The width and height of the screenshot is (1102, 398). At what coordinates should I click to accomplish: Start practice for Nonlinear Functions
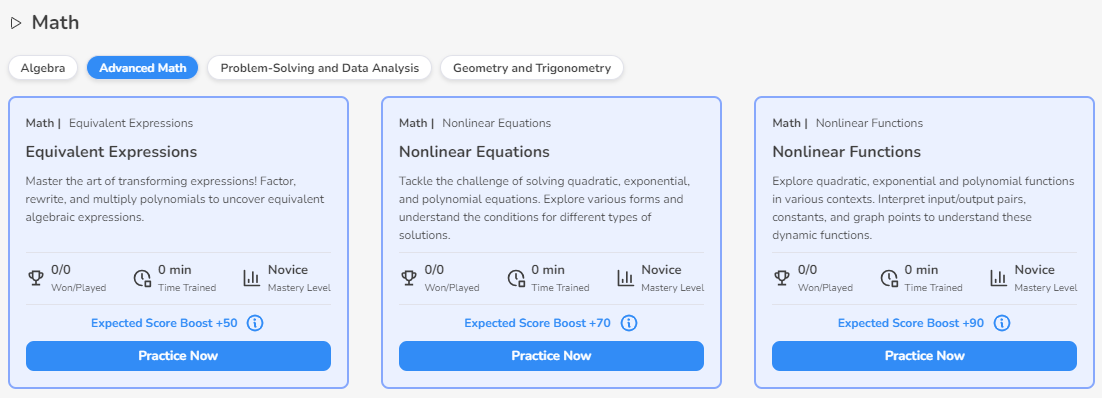pos(924,356)
